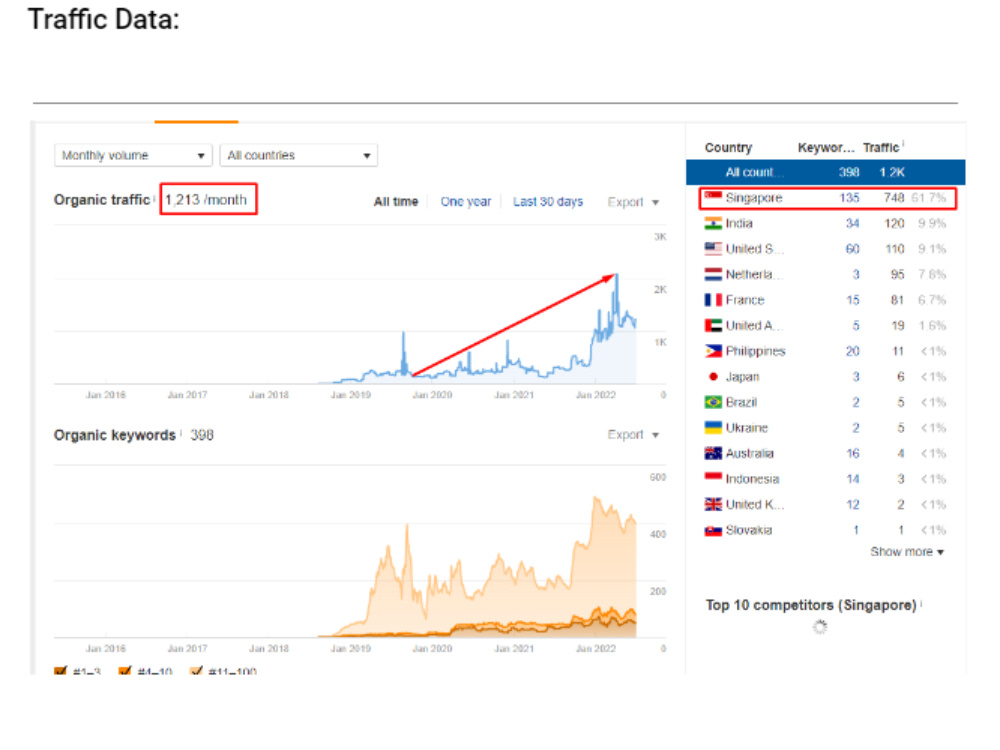This screenshot has height=750, width=1000.
Task: Select the Slovakia country name
Action: pos(749,530)
